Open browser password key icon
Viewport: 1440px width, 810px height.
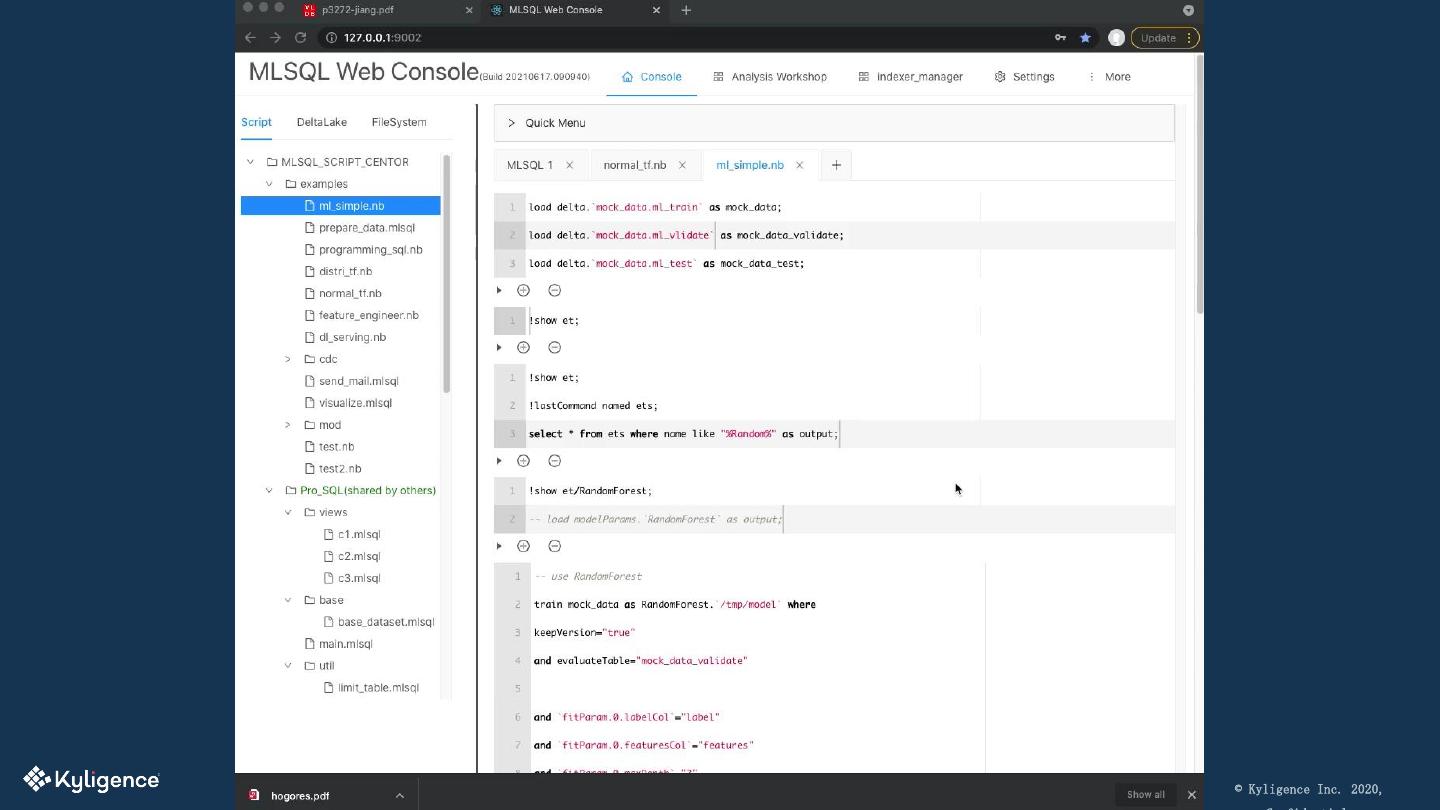tap(1060, 38)
